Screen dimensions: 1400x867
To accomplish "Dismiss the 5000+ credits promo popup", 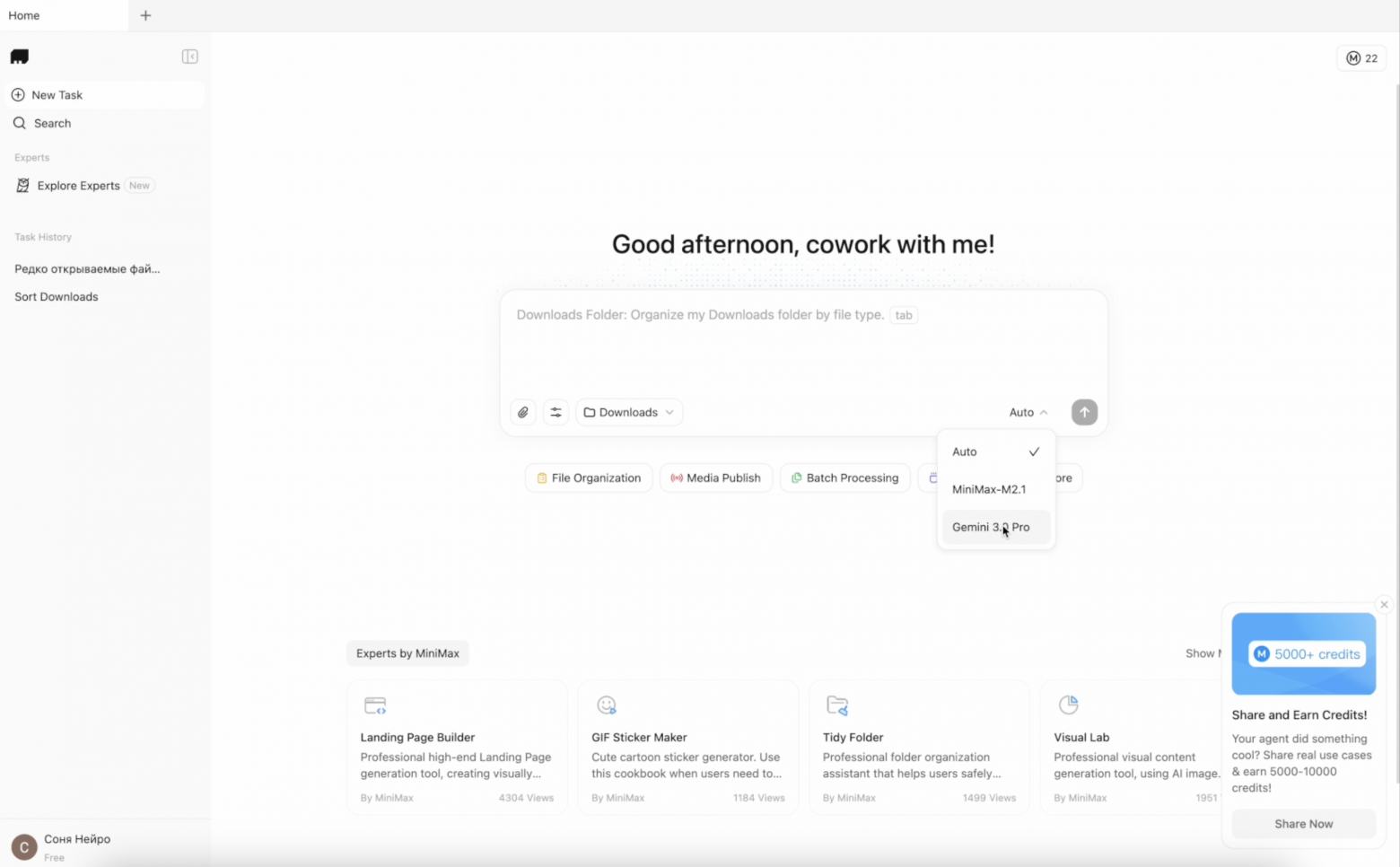I will [x=1383, y=604].
